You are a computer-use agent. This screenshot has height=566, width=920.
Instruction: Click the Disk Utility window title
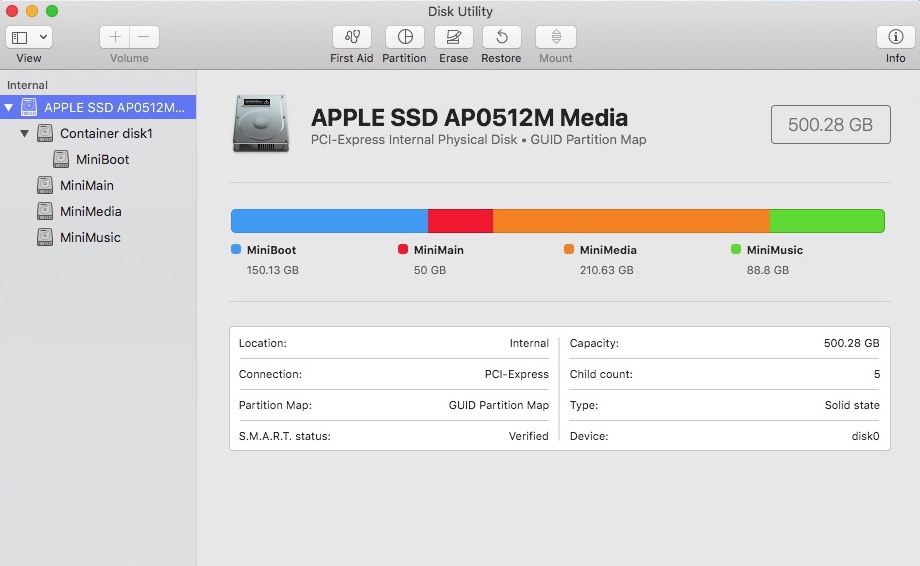pyautogui.click(x=460, y=11)
